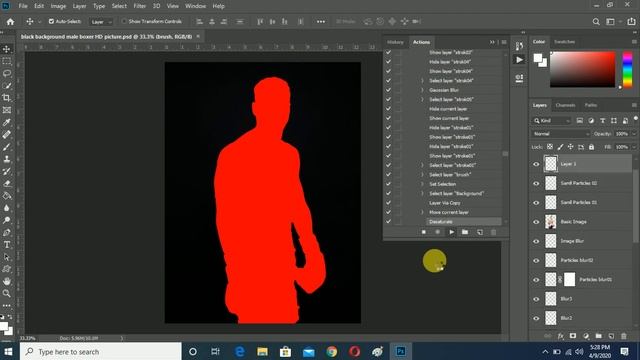This screenshot has width=640, height=360.
Task: Toggle the Desaturate action step checkmark
Action: click(x=388, y=222)
